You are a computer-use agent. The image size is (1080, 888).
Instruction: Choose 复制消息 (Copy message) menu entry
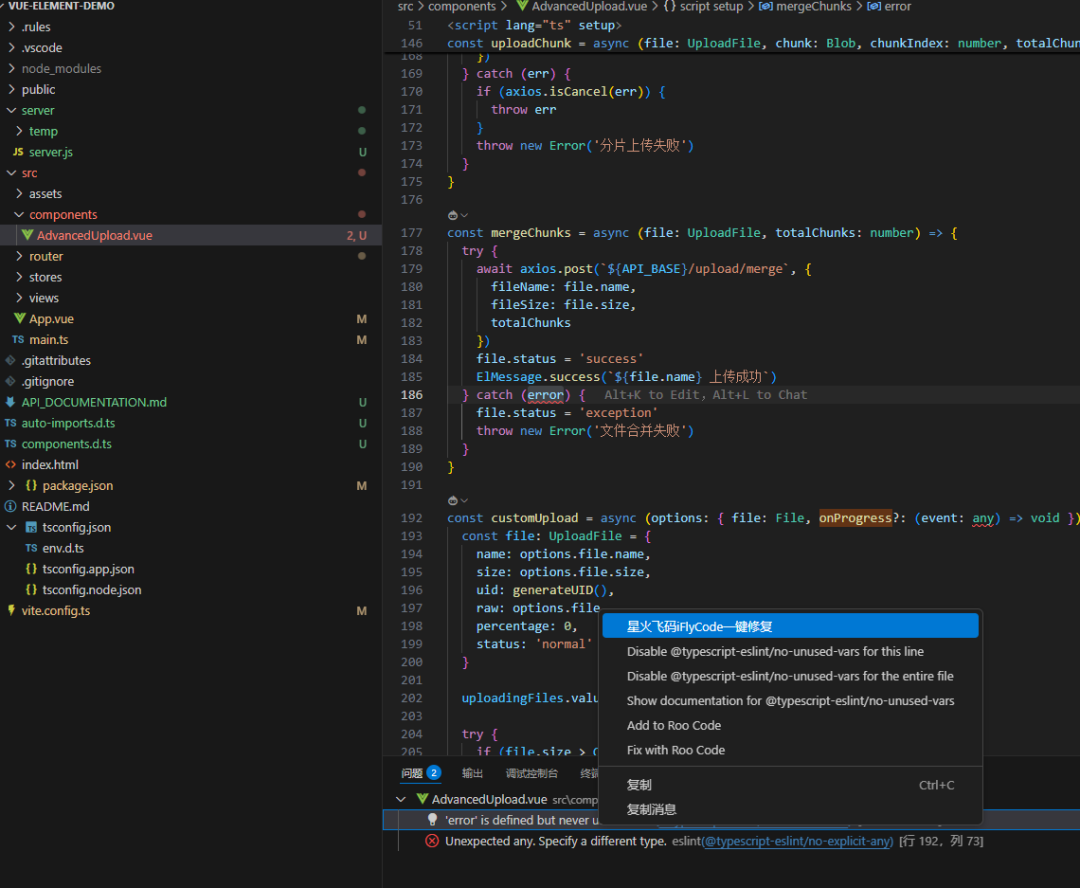[790, 809]
